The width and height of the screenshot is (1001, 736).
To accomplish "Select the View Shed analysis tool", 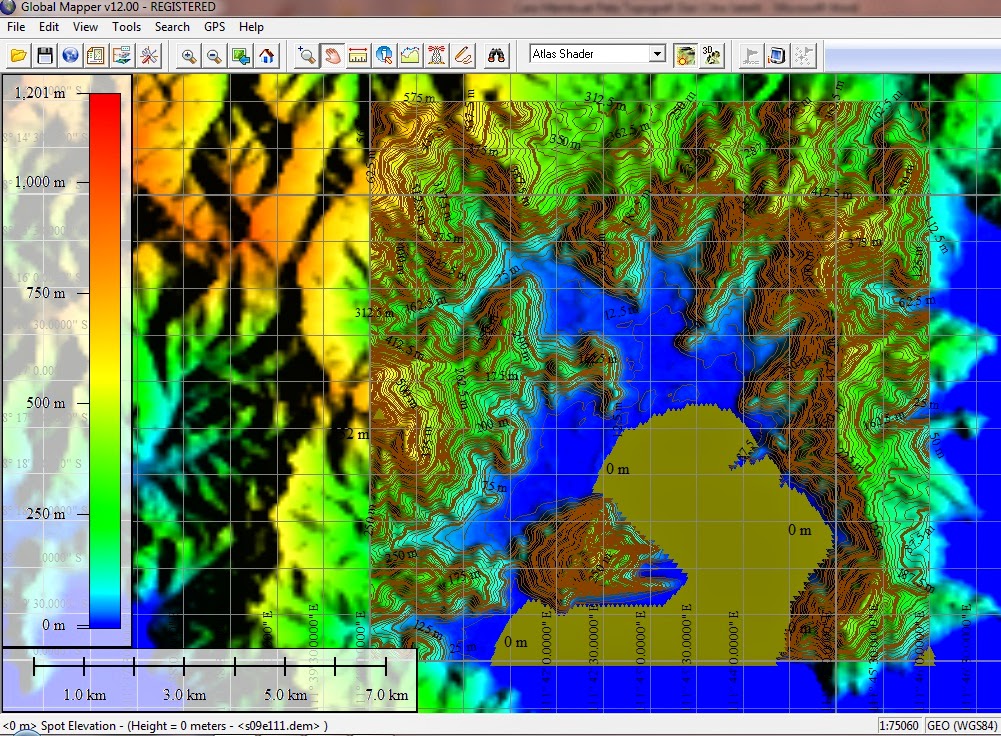I will tap(437, 55).
